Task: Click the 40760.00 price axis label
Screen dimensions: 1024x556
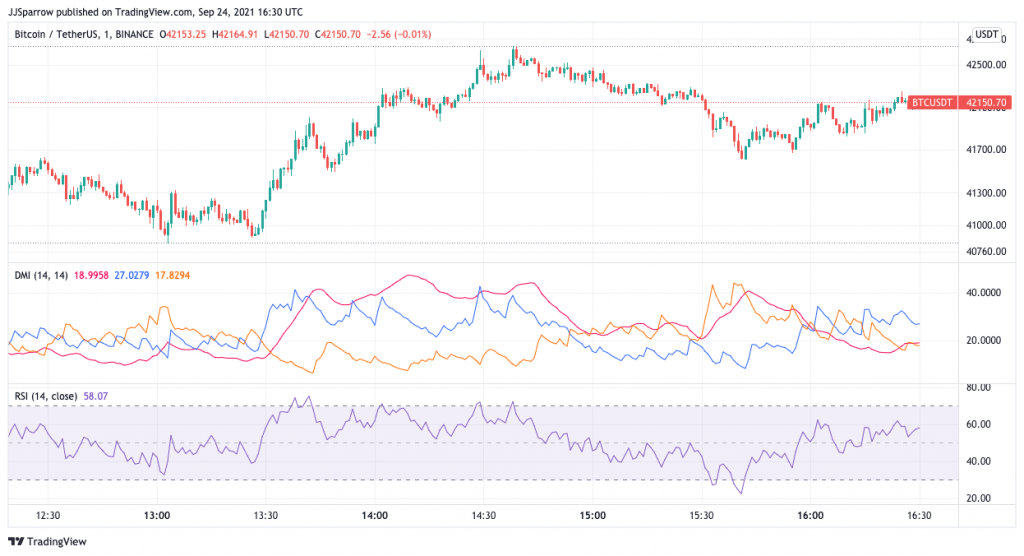Action: [986, 252]
